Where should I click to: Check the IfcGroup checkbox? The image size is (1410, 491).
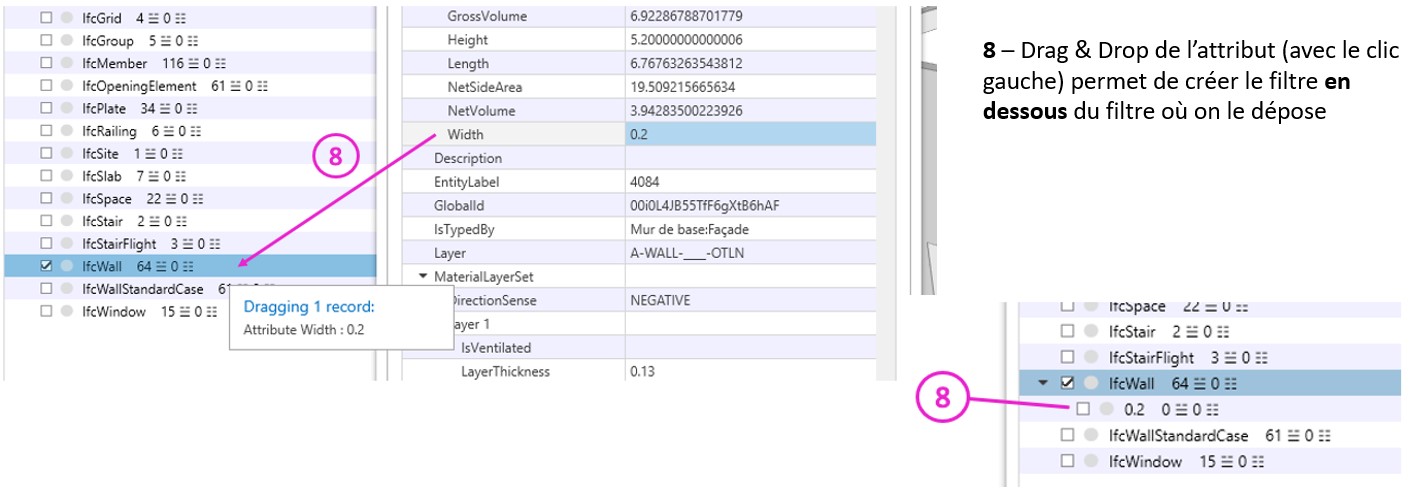(x=46, y=41)
